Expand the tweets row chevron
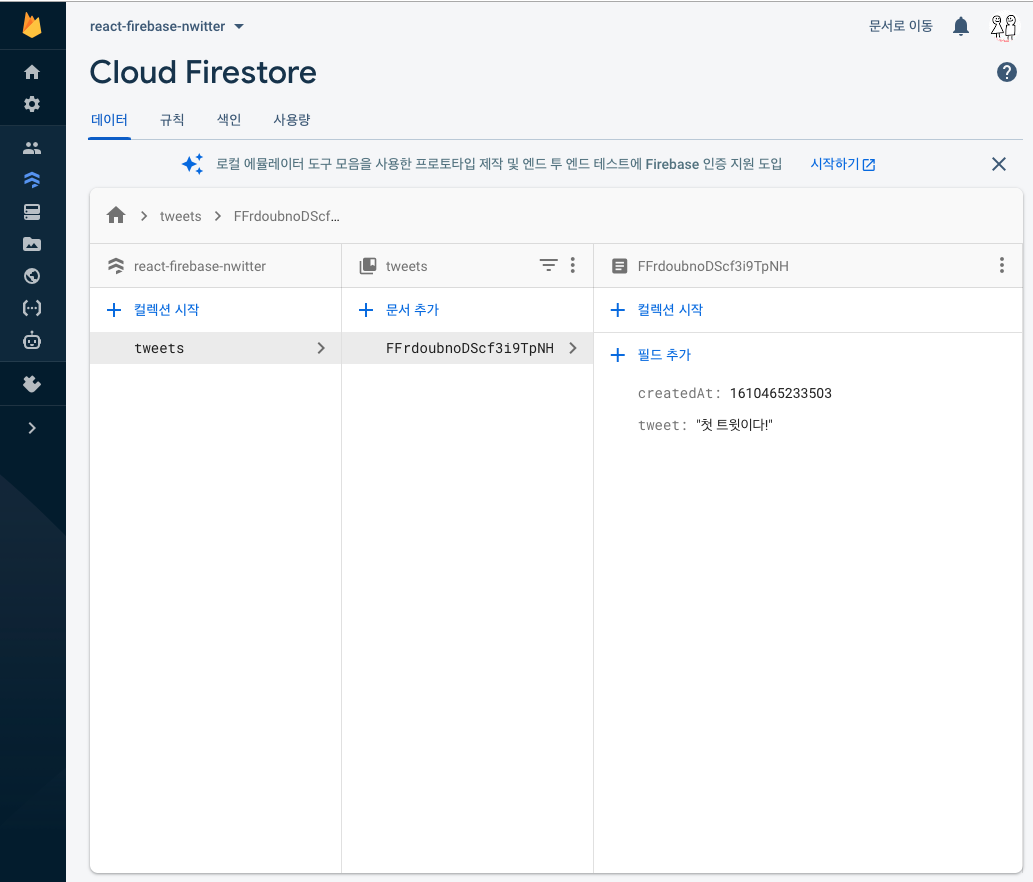This screenshot has width=1033, height=882. (321, 348)
